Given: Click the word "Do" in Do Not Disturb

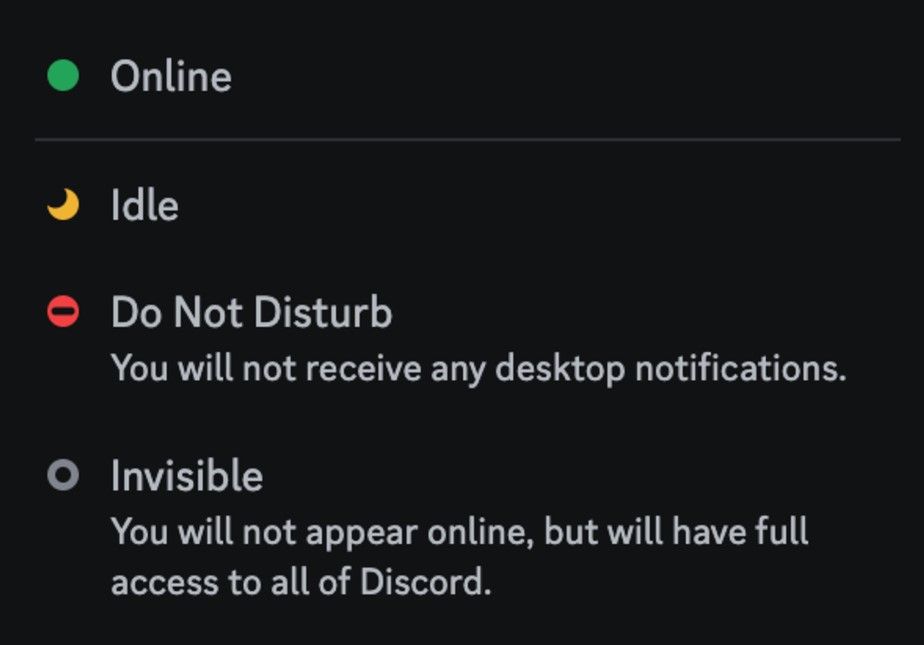Looking at the screenshot, I should click(x=136, y=312).
